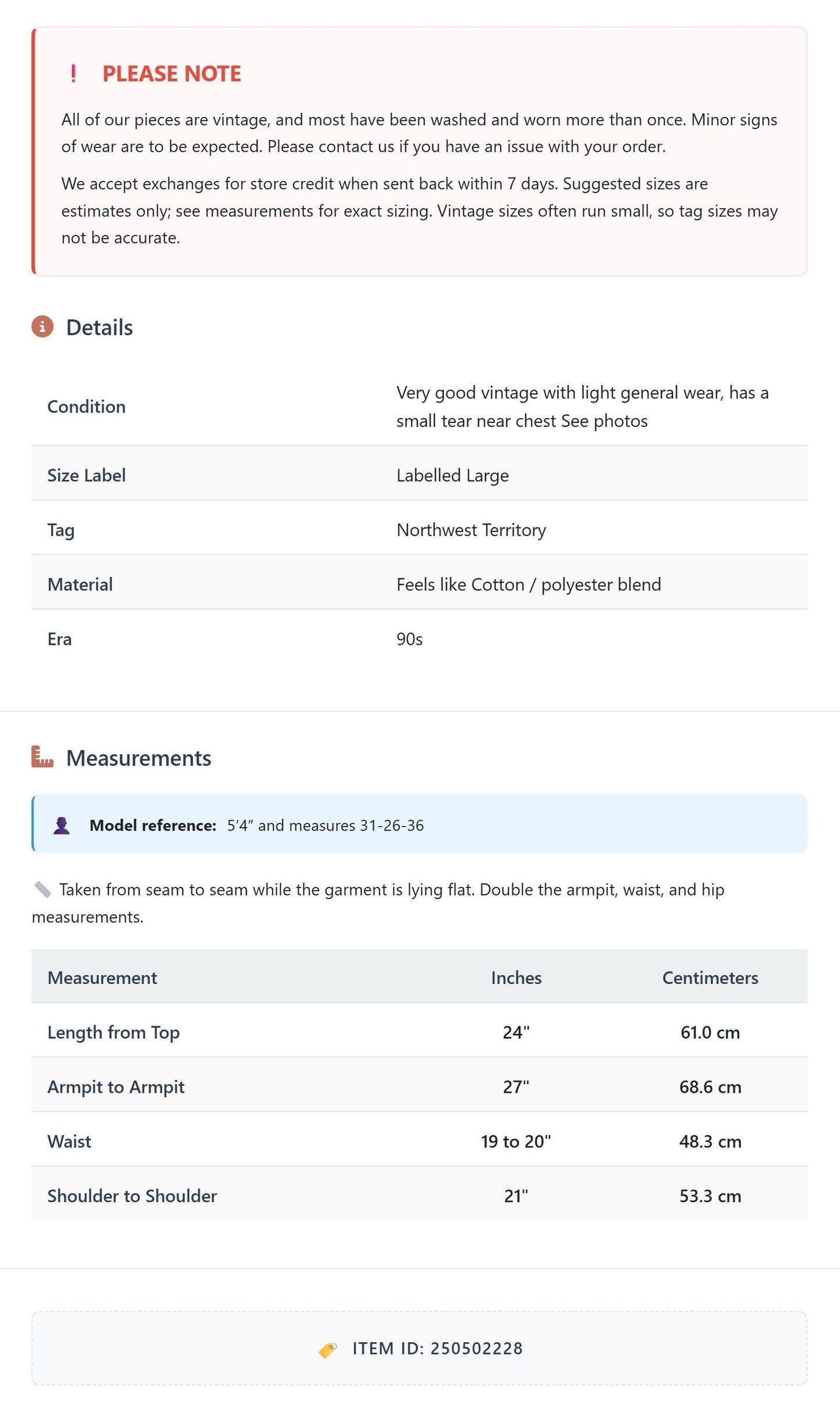The height and width of the screenshot is (1412, 840).
Task: Click the Measurements ruler icon
Action: click(42, 757)
